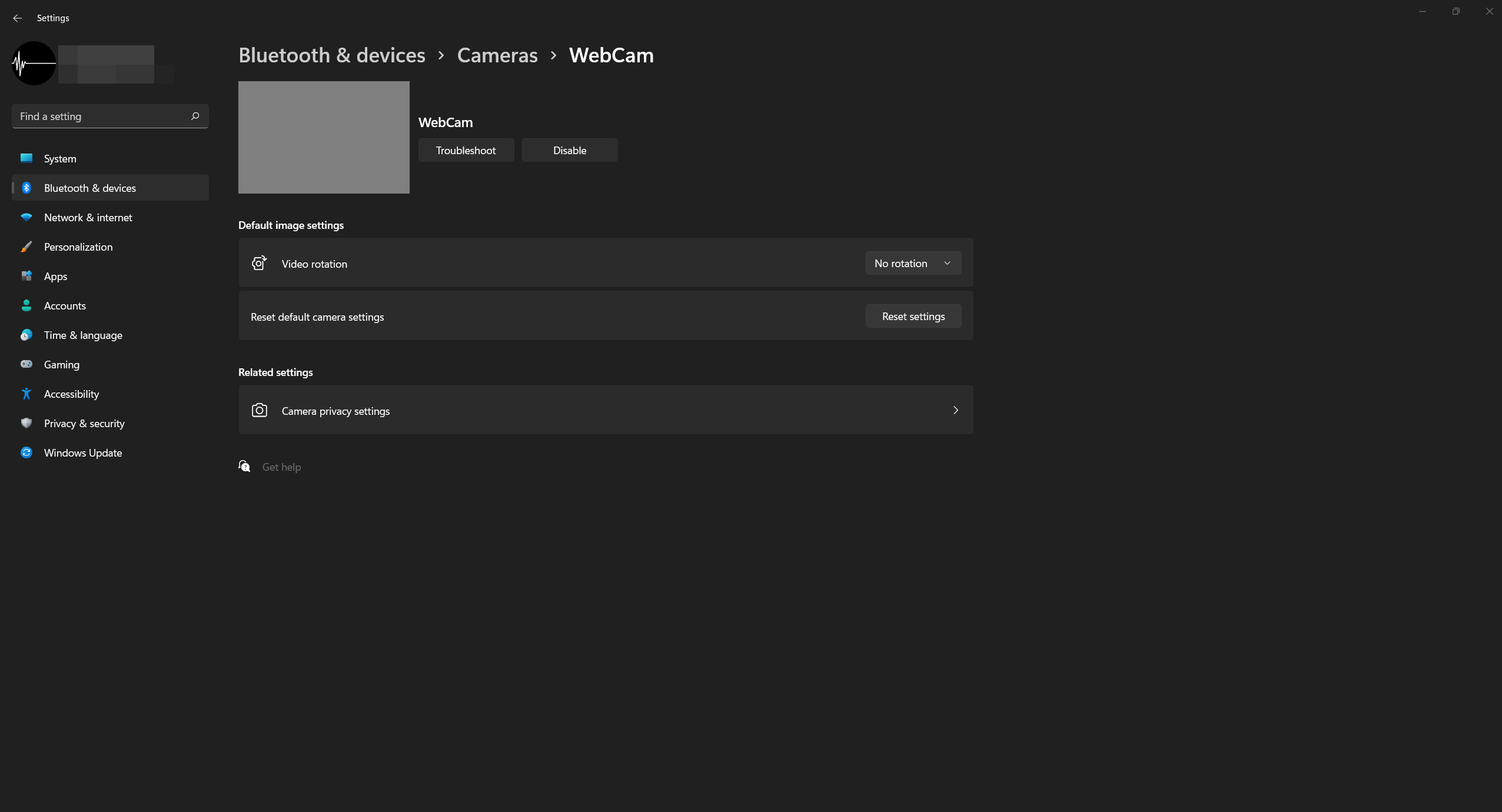Expand Camera privacy settings chevron
1502x812 pixels.
click(x=956, y=410)
